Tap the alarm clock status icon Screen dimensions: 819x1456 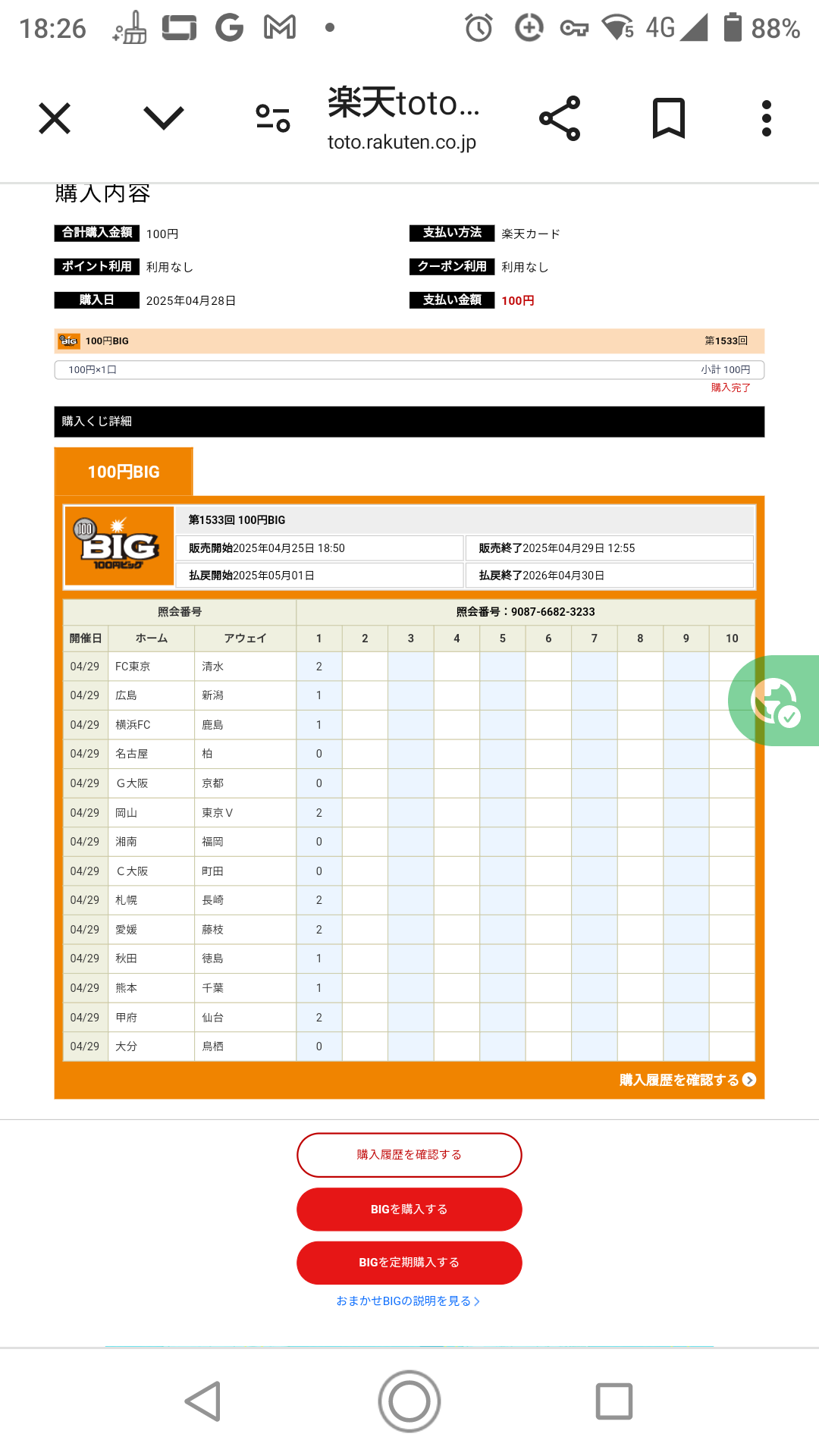pos(479,28)
